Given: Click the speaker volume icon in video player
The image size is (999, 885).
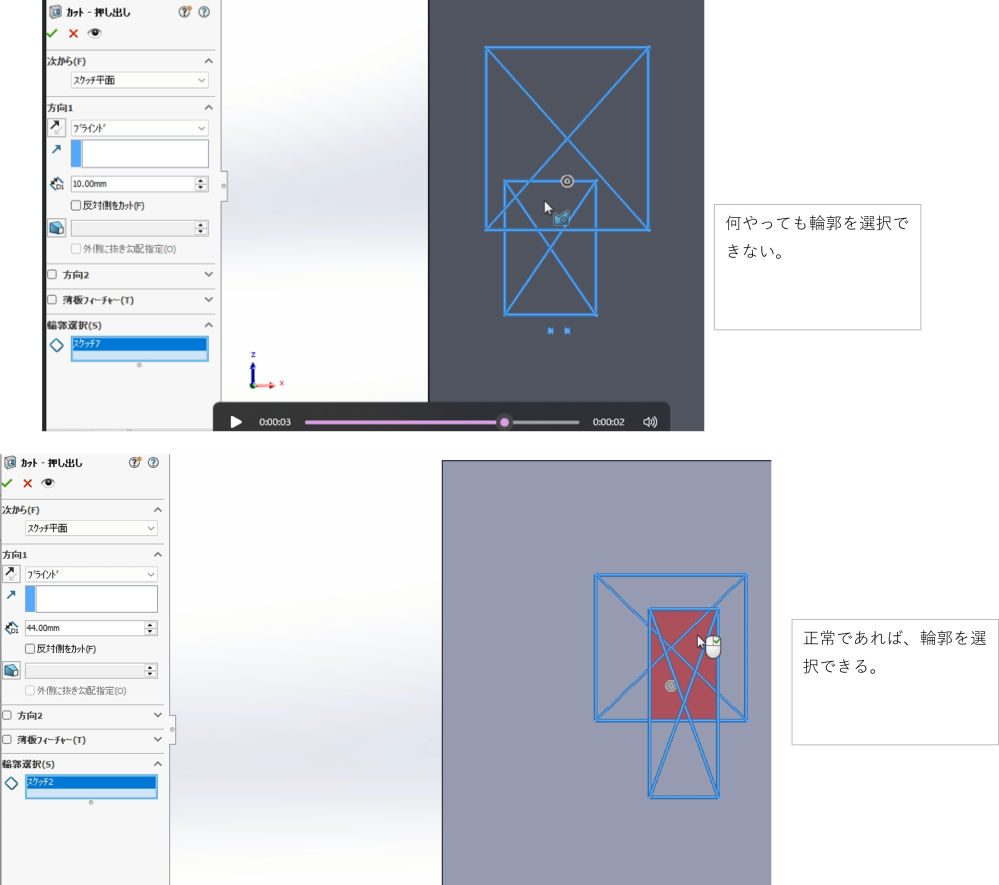Looking at the screenshot, I should (650, 422).
